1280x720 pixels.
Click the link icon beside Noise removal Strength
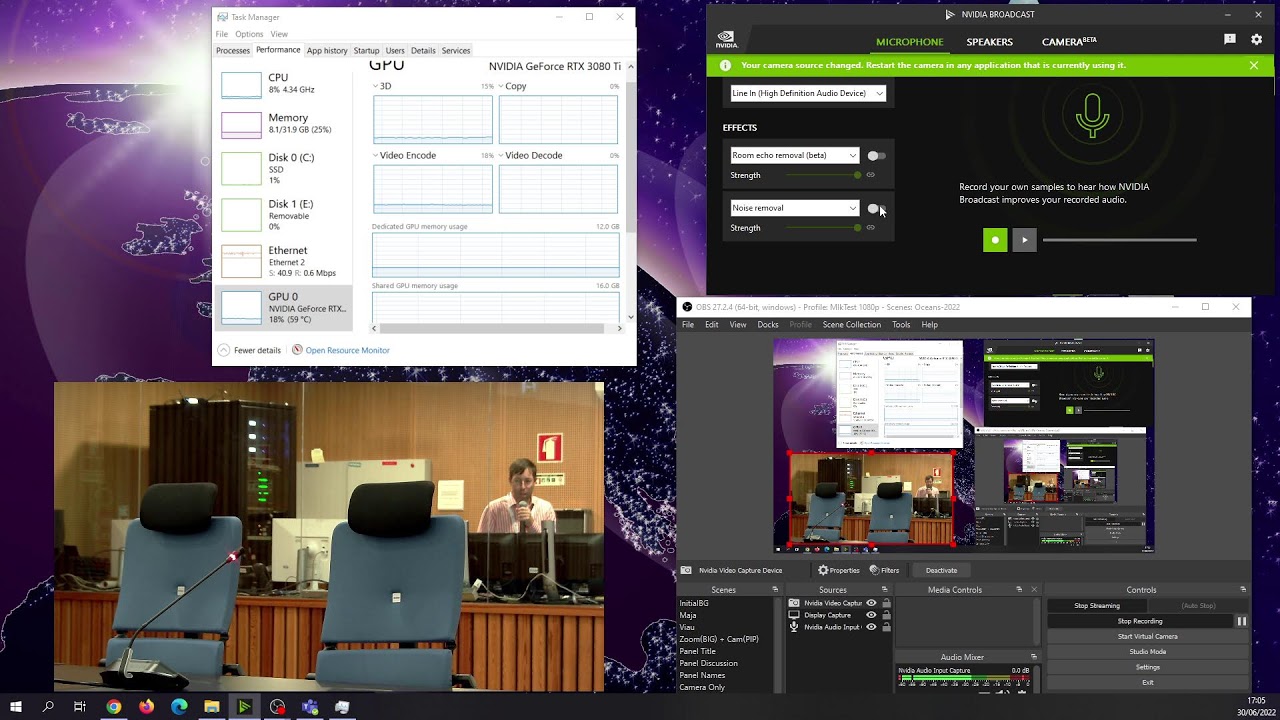[870, 228]
